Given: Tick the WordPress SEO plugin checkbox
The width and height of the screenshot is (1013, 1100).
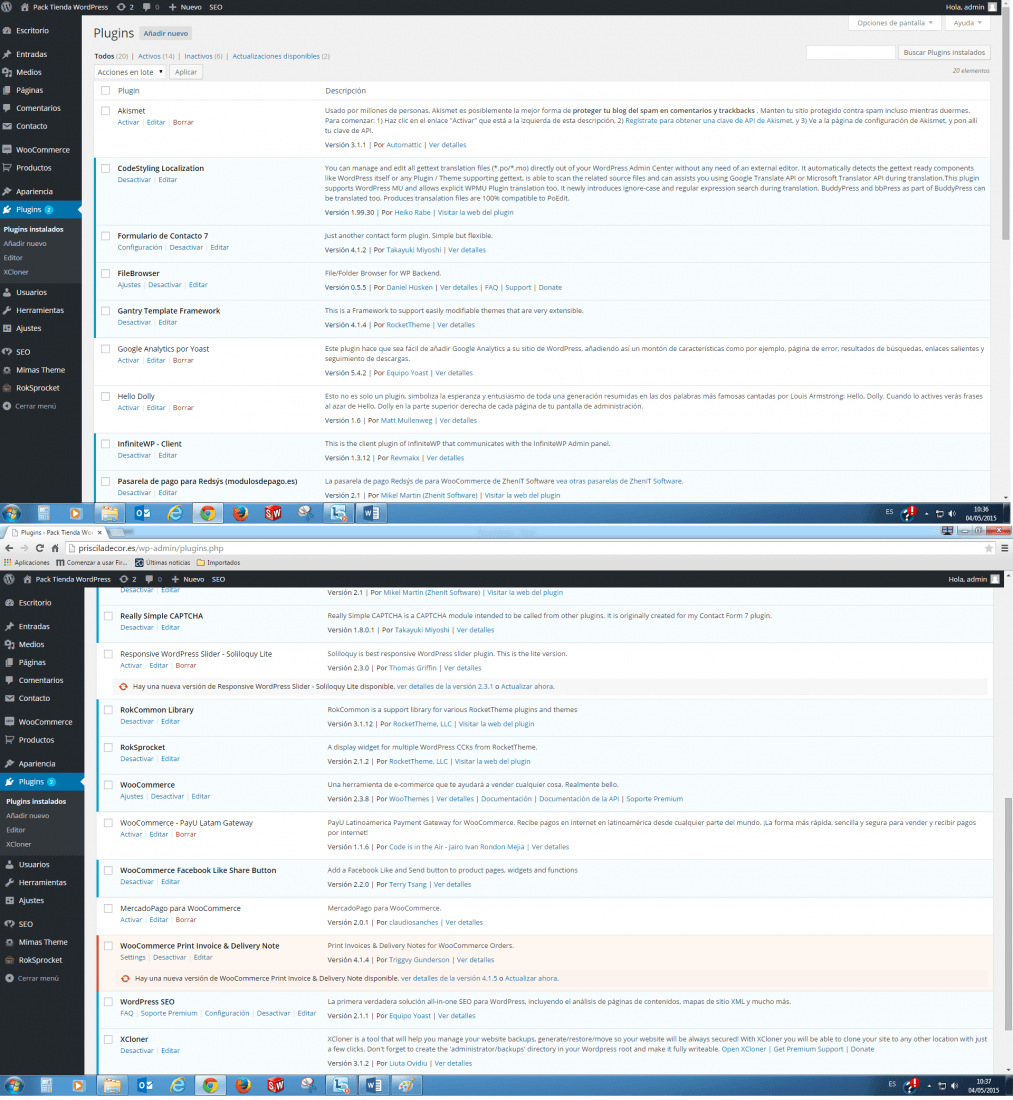Looking at the screenshot, I should tap(108, 1002).
